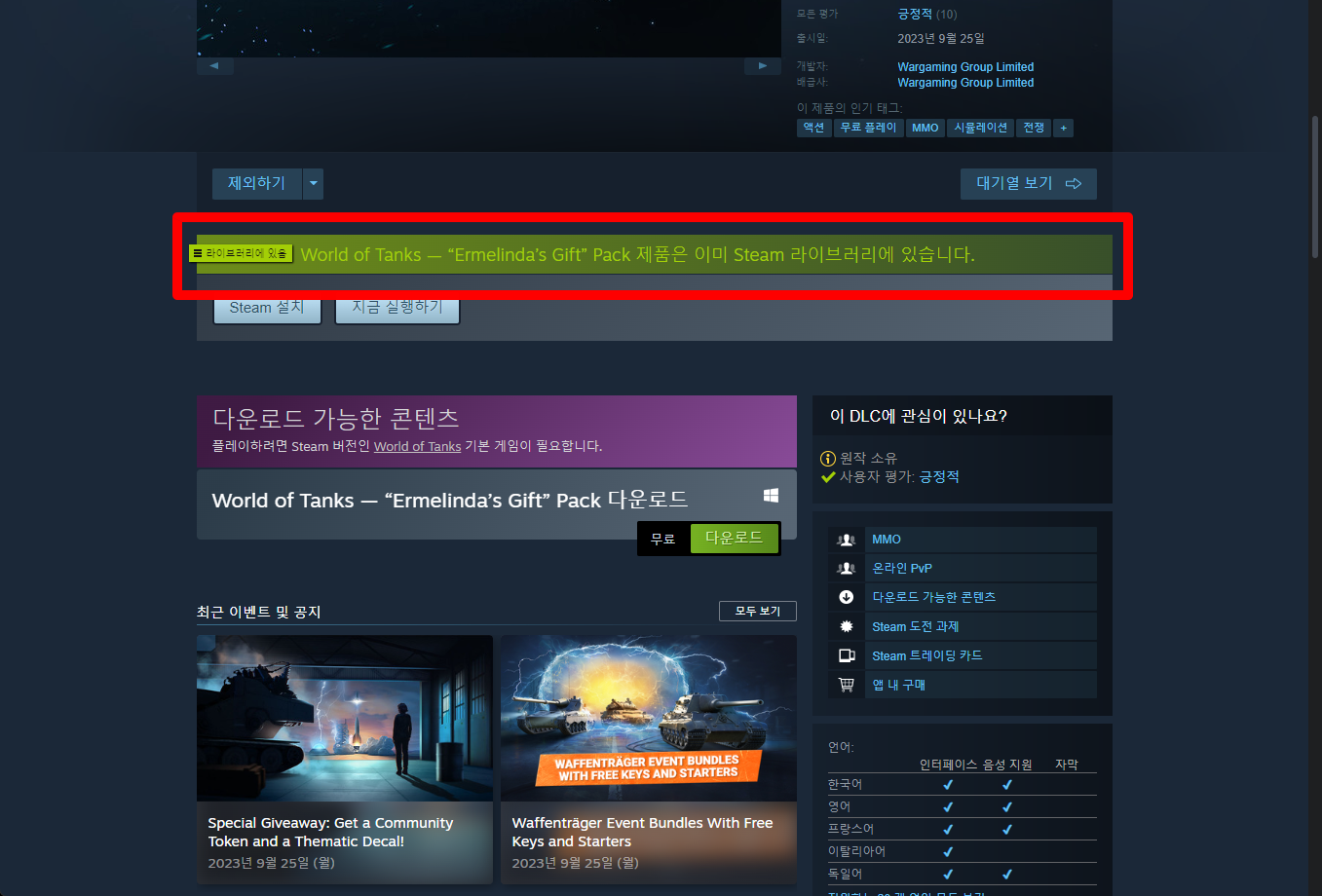Open the Wargaming Group Limited developer link

pyautogui.click(x=965, y=67)
